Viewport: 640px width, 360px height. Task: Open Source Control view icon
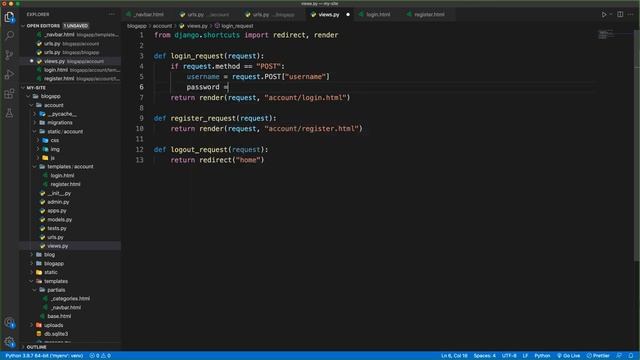point(9,55)
